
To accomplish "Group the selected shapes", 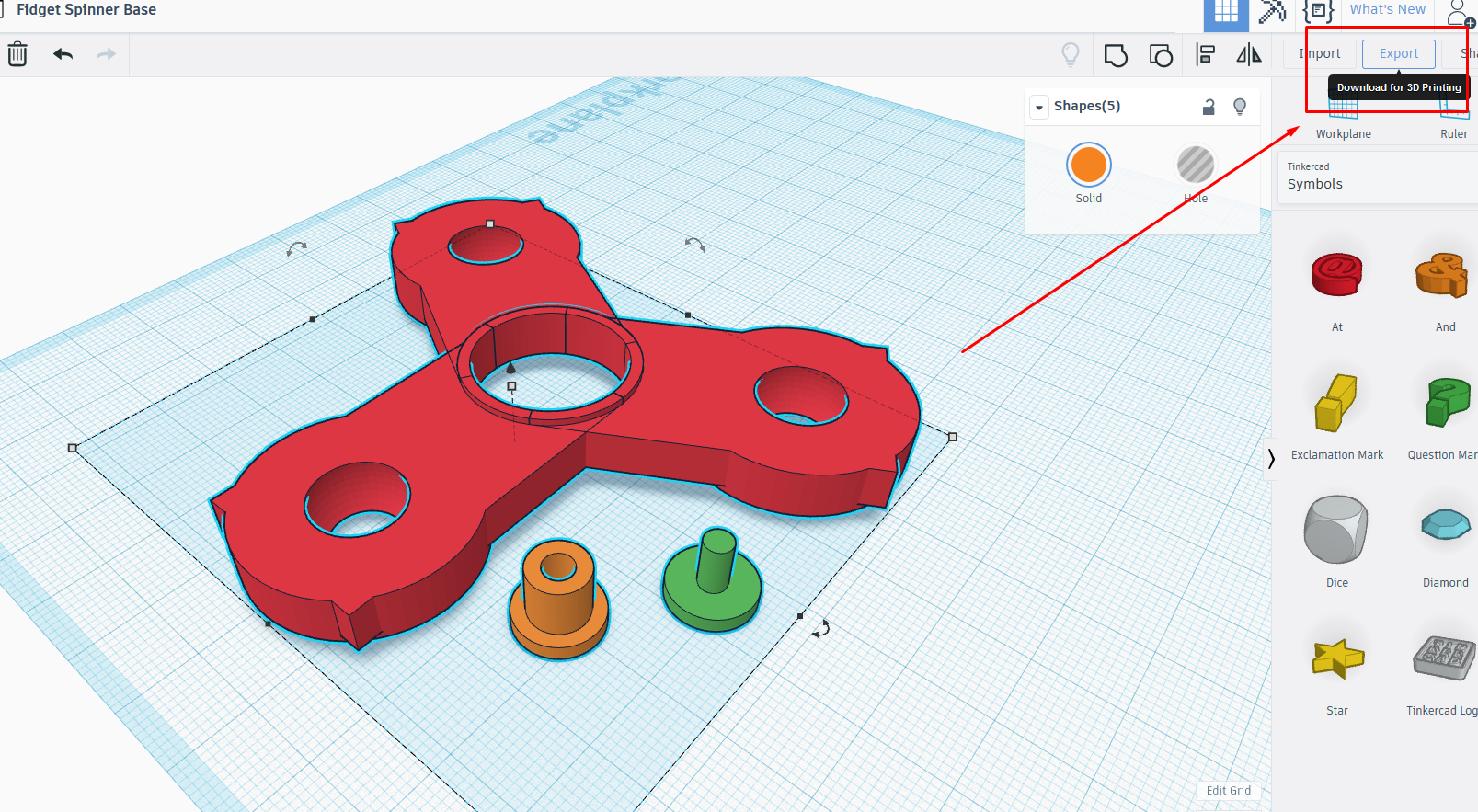I will coord(1116,55).
